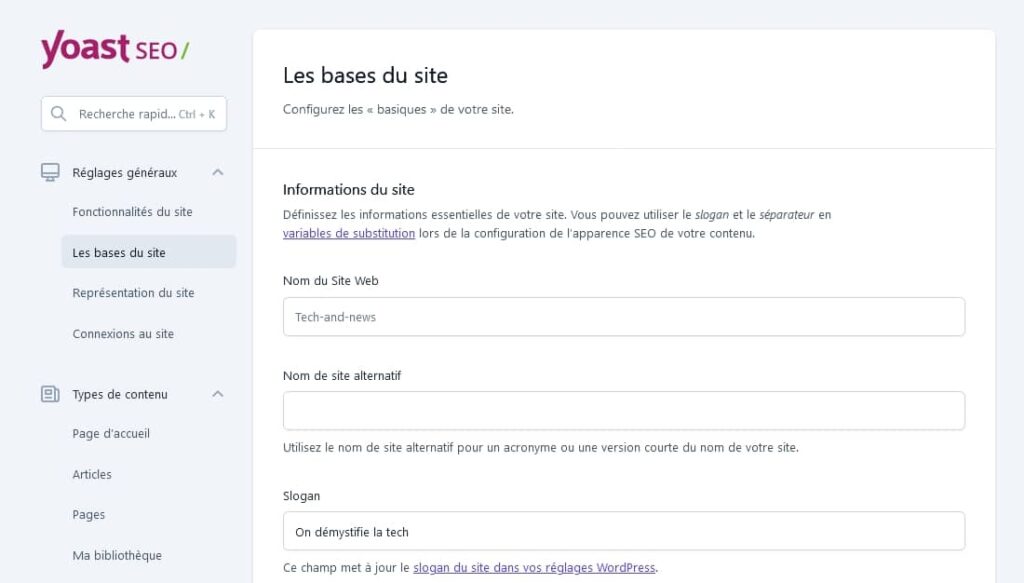This screenshot has height=583, width=1024.
Task: Click the Nom de site alternatif field
Action: coord(624,410)
